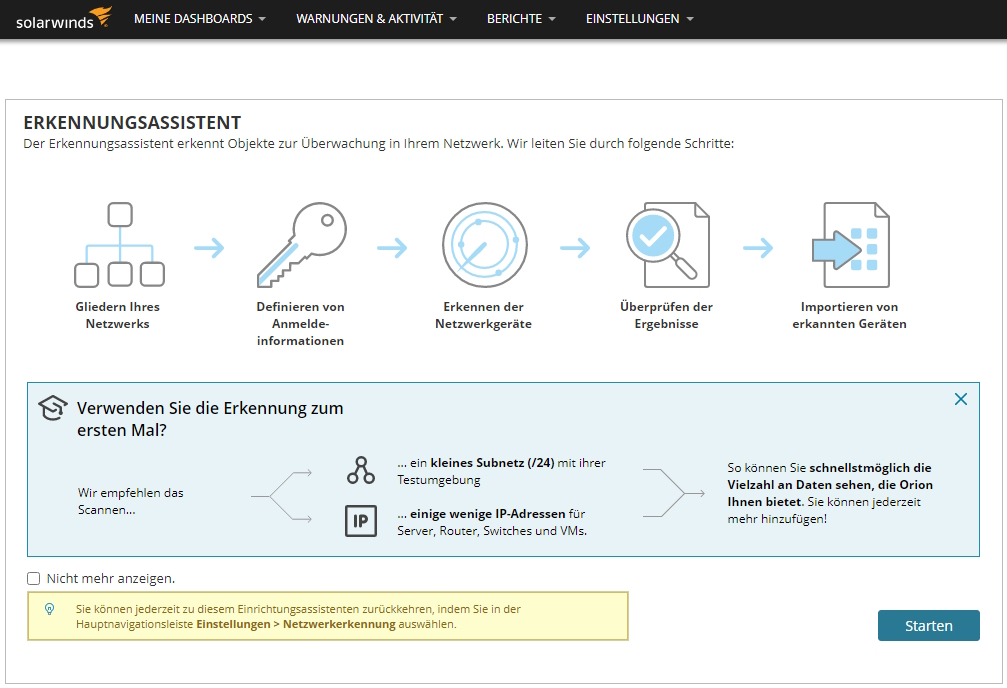Click the IP box icon
The image size is (1007, 688).
(361, 521)
